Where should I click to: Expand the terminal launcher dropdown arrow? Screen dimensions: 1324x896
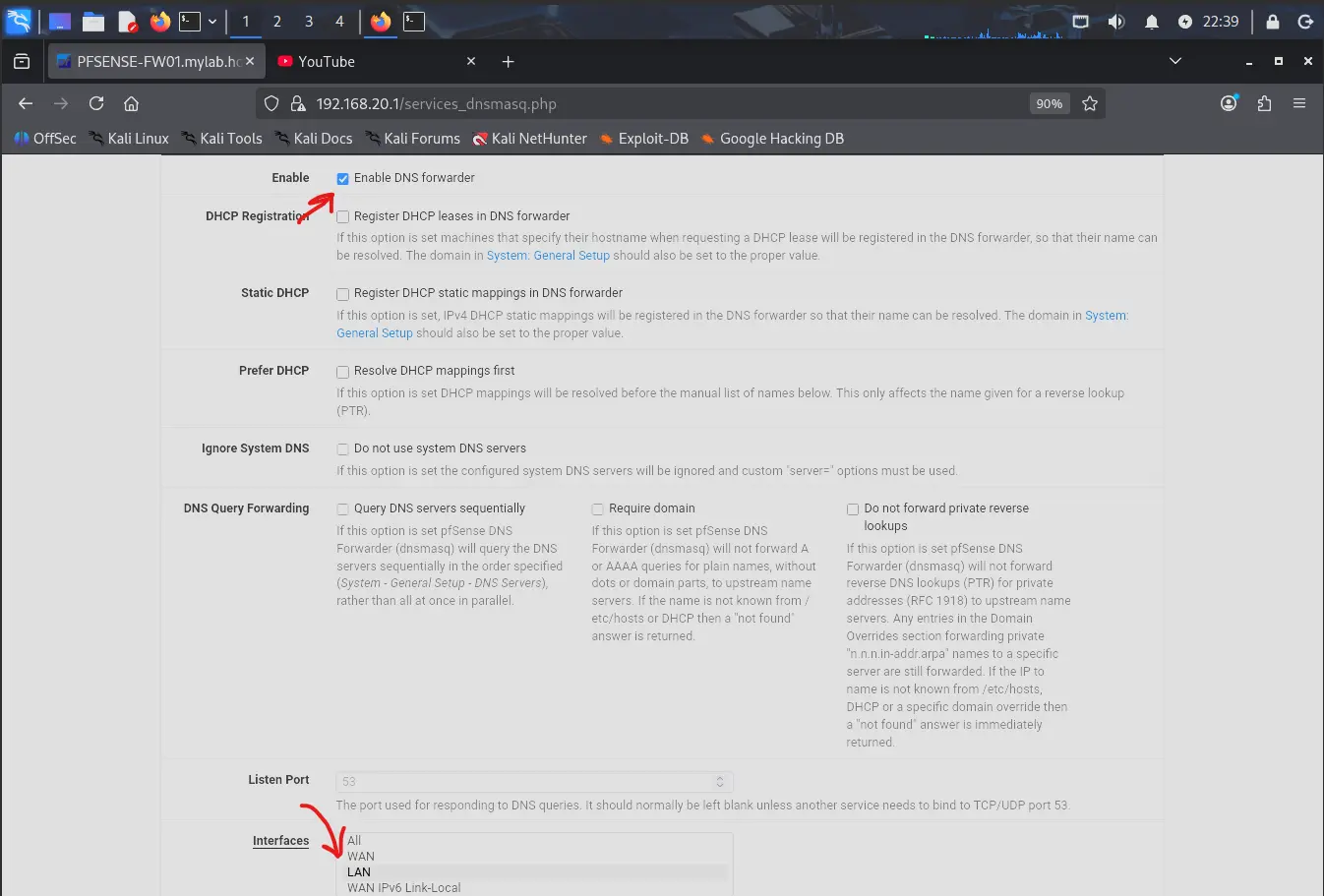[x=211, y=21]
